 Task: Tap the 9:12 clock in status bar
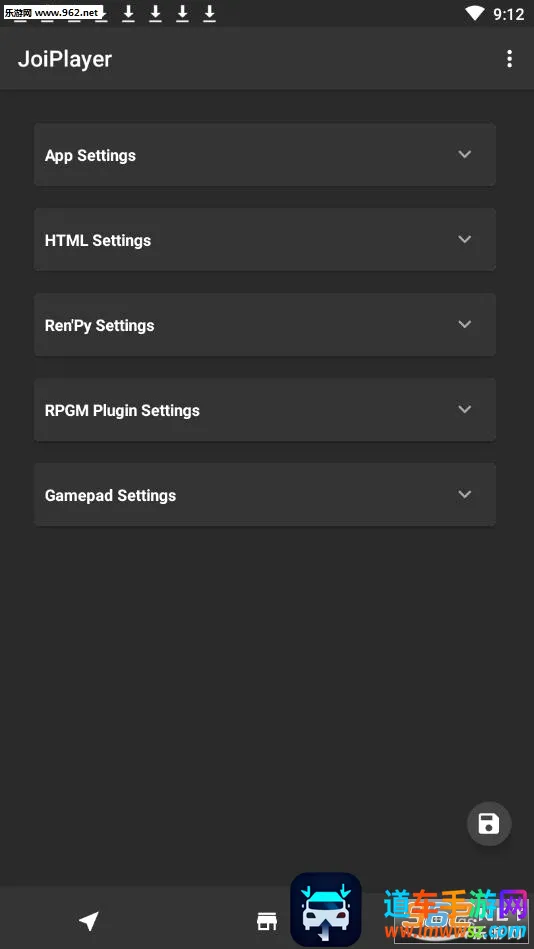point(509,14)
